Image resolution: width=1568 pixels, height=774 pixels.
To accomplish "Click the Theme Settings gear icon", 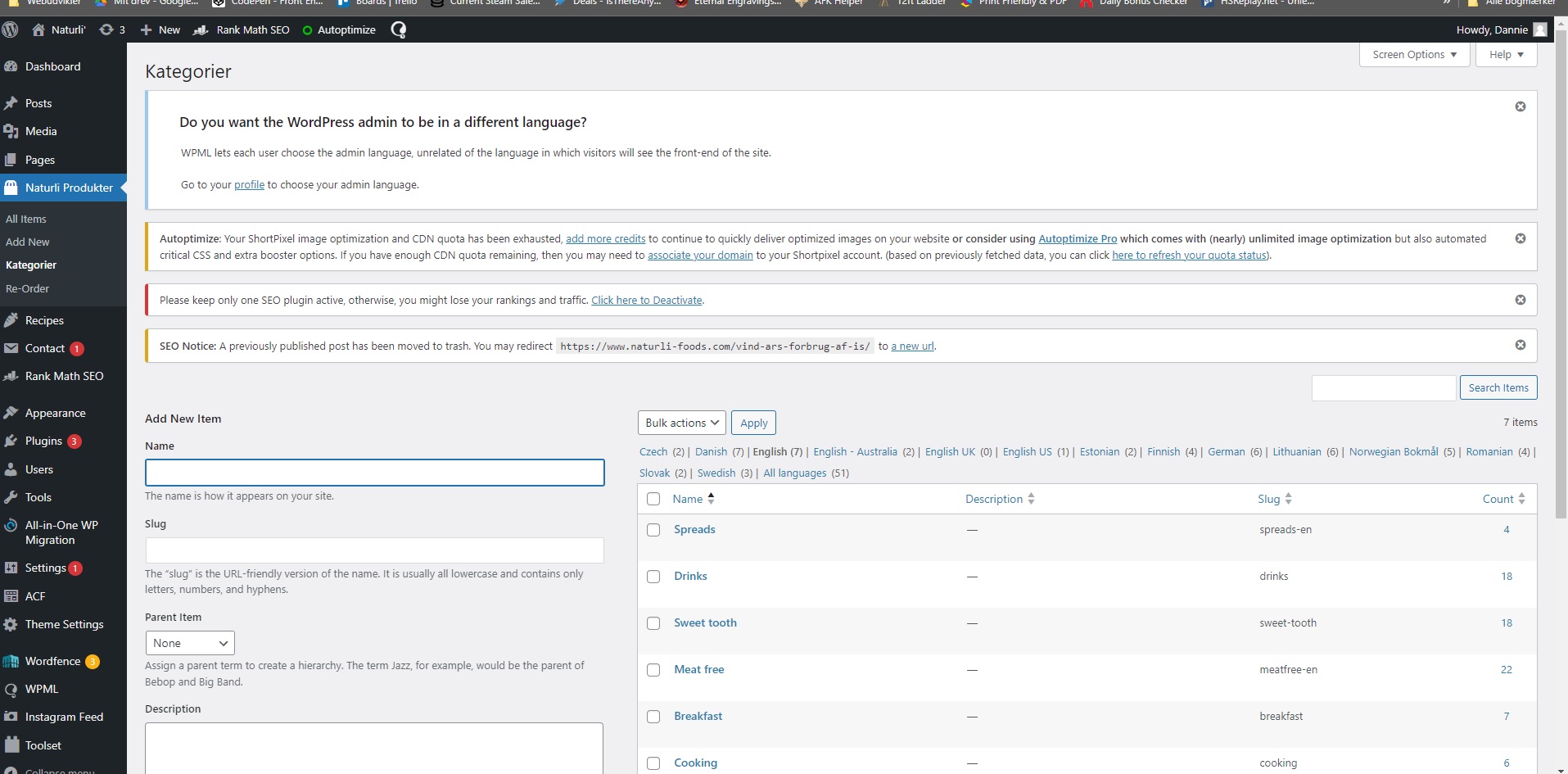I will pyautogui.click(x=11, y=624).
